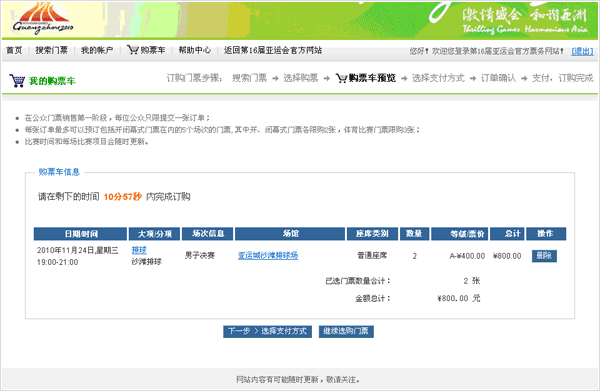Click the 选择支付方式 step label
The height and width of the screenshot is (391, 600).
pyautogui.click(x=438, y=78)
